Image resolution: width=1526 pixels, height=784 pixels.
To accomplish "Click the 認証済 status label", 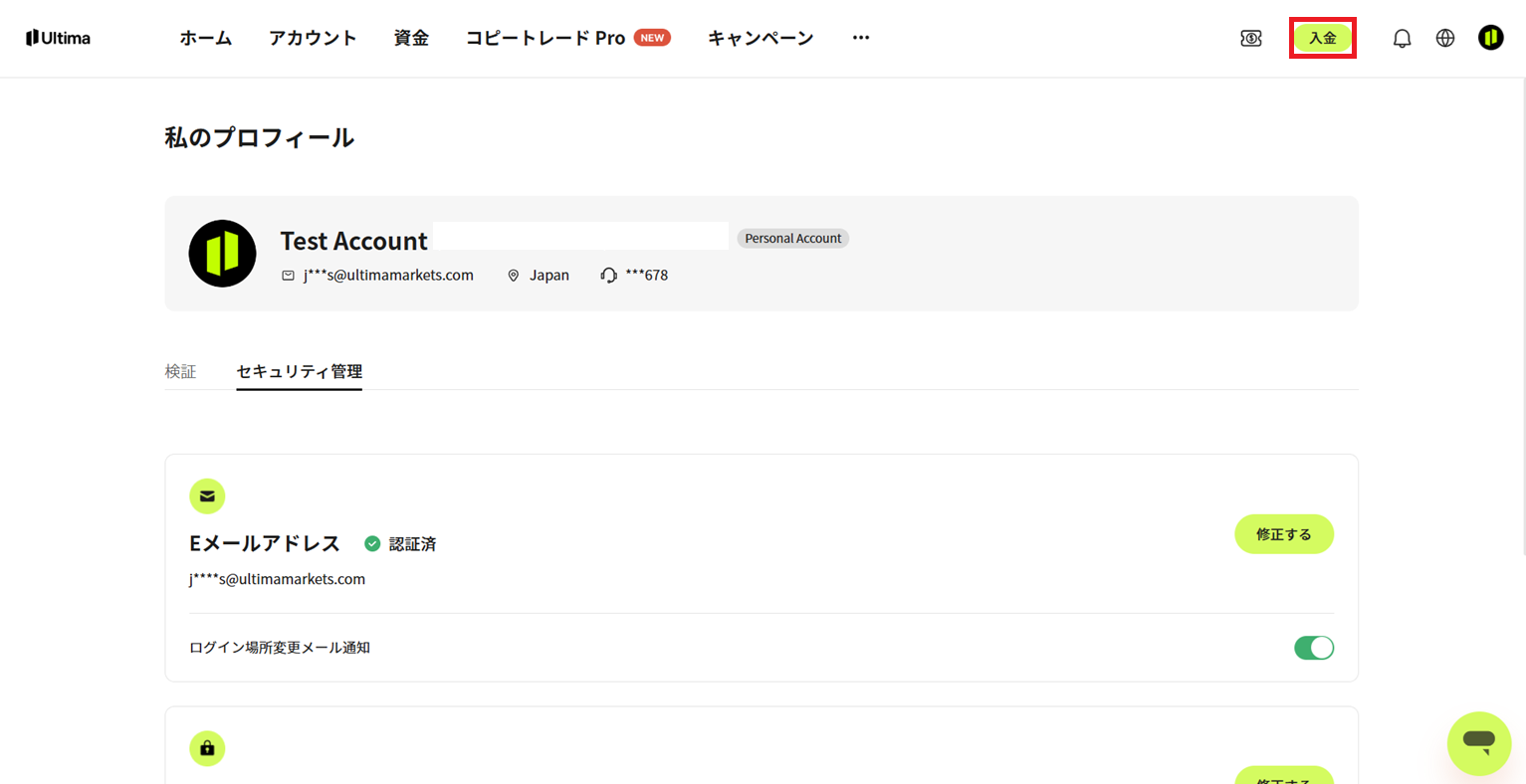I will [x=412, y=544].
